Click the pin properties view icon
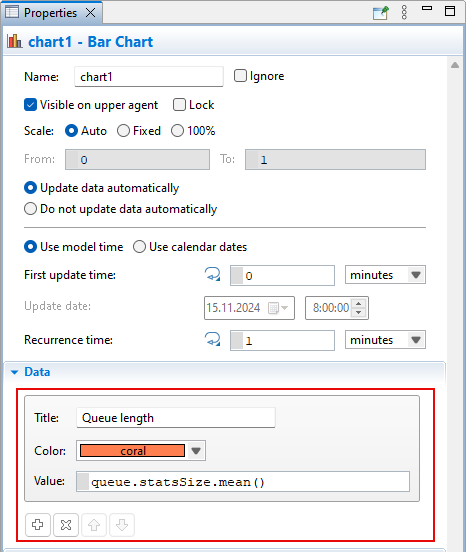This screenshot has height=552, width=466. pyautogui.click(x=381, y=13)
